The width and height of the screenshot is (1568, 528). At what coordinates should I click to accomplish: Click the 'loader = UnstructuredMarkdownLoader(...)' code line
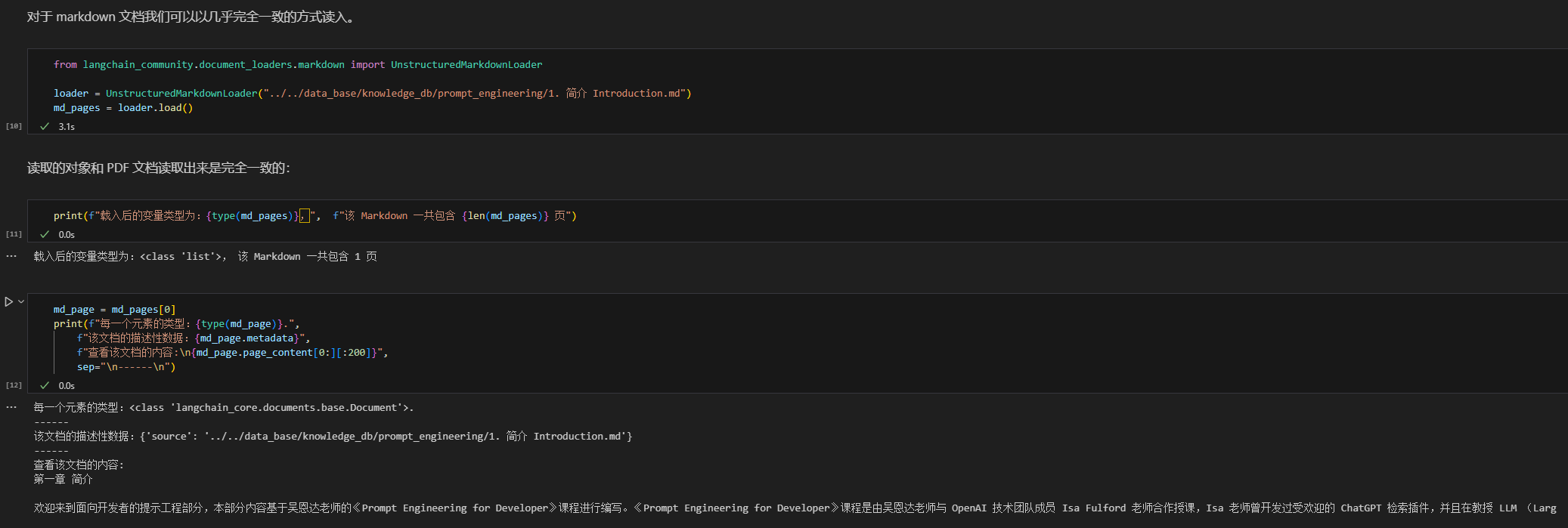click(x=373, y=94)
